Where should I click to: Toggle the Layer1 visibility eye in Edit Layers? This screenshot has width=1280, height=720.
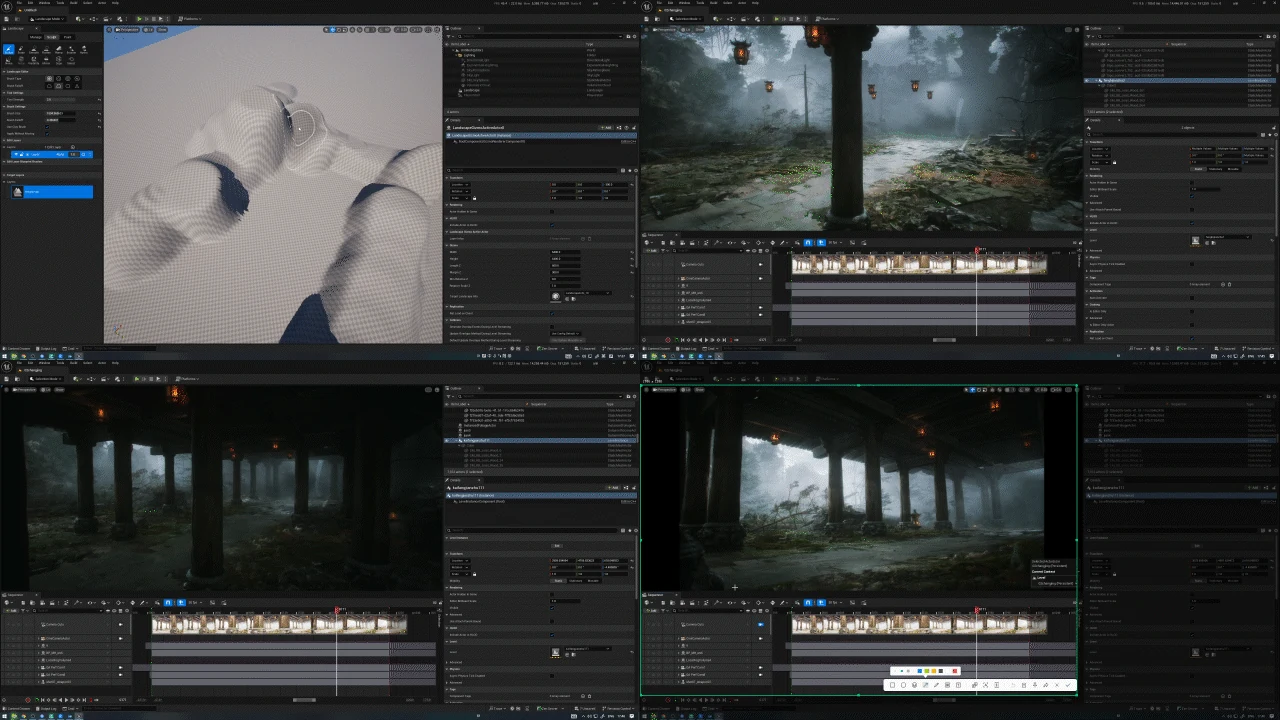pos(16,154)
